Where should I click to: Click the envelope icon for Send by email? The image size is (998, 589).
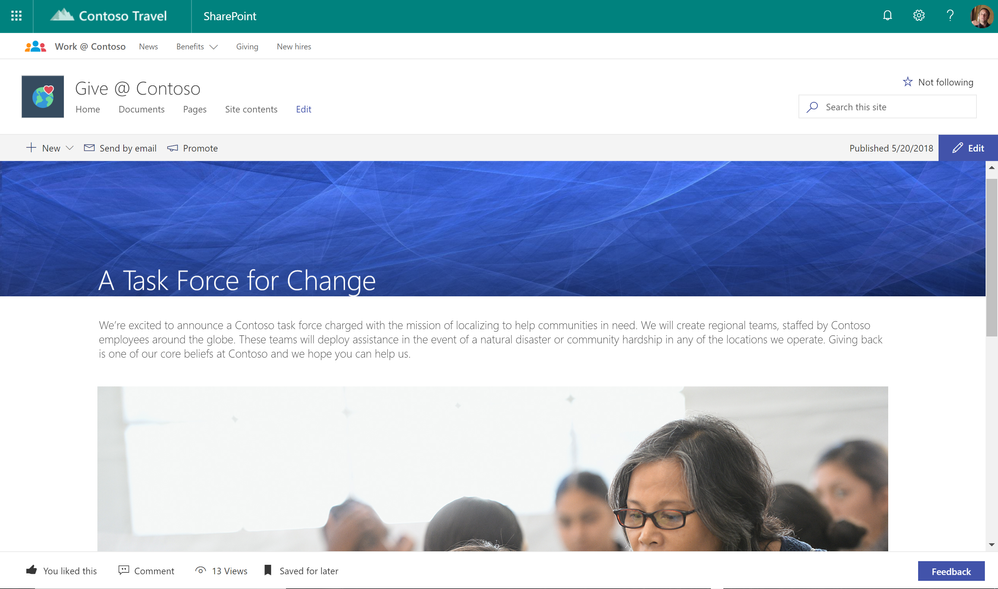[89, 148]
